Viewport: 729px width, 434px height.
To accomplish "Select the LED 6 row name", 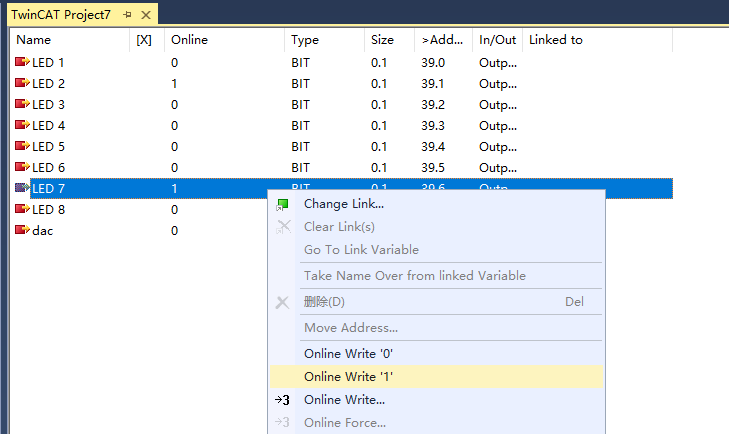I will [x=48, y=167].
